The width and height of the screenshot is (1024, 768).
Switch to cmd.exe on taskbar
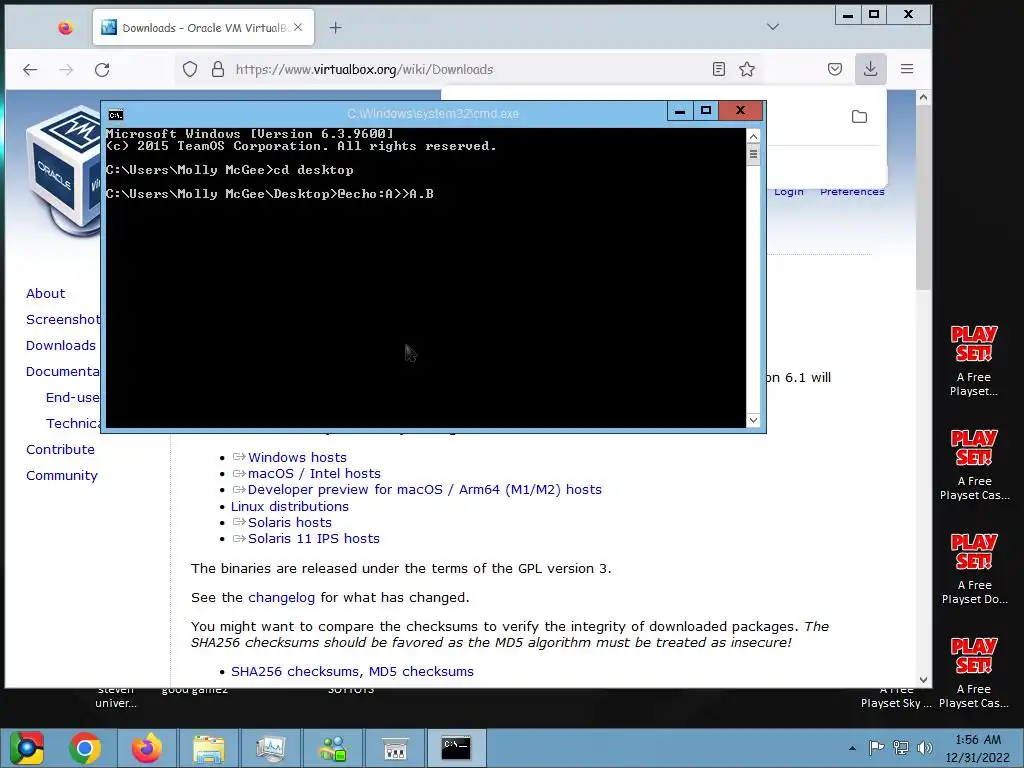456,748
